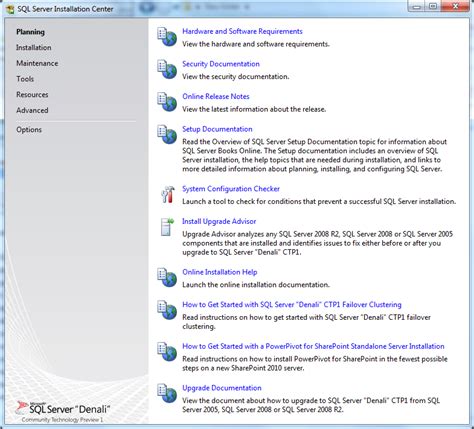Image resolution: width=474 pixels, height=429 pixels.
Task: Click 'View the latest information about the release.'
Action: (254, 109)
